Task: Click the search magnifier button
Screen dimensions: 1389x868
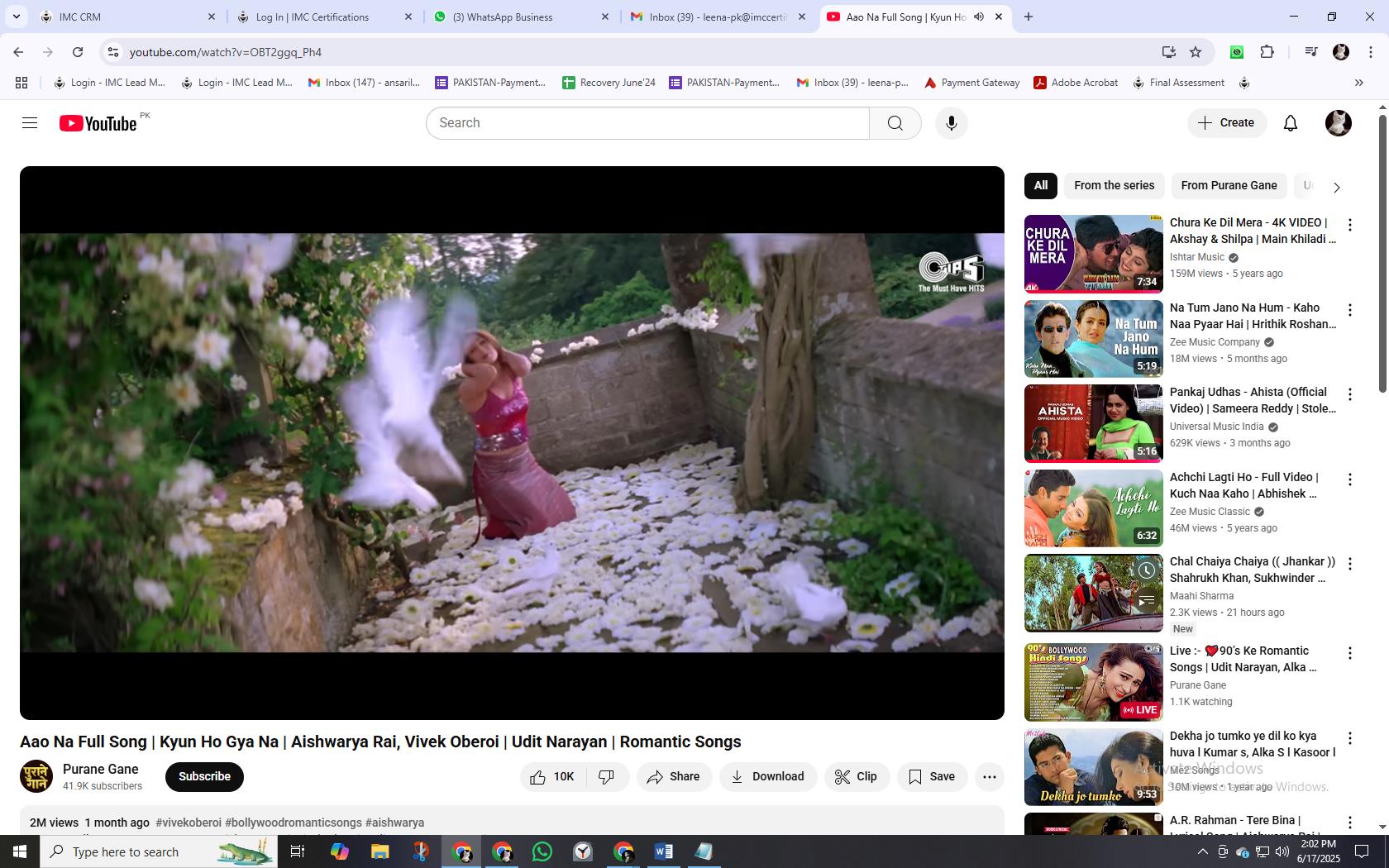Action: point(895,123)
